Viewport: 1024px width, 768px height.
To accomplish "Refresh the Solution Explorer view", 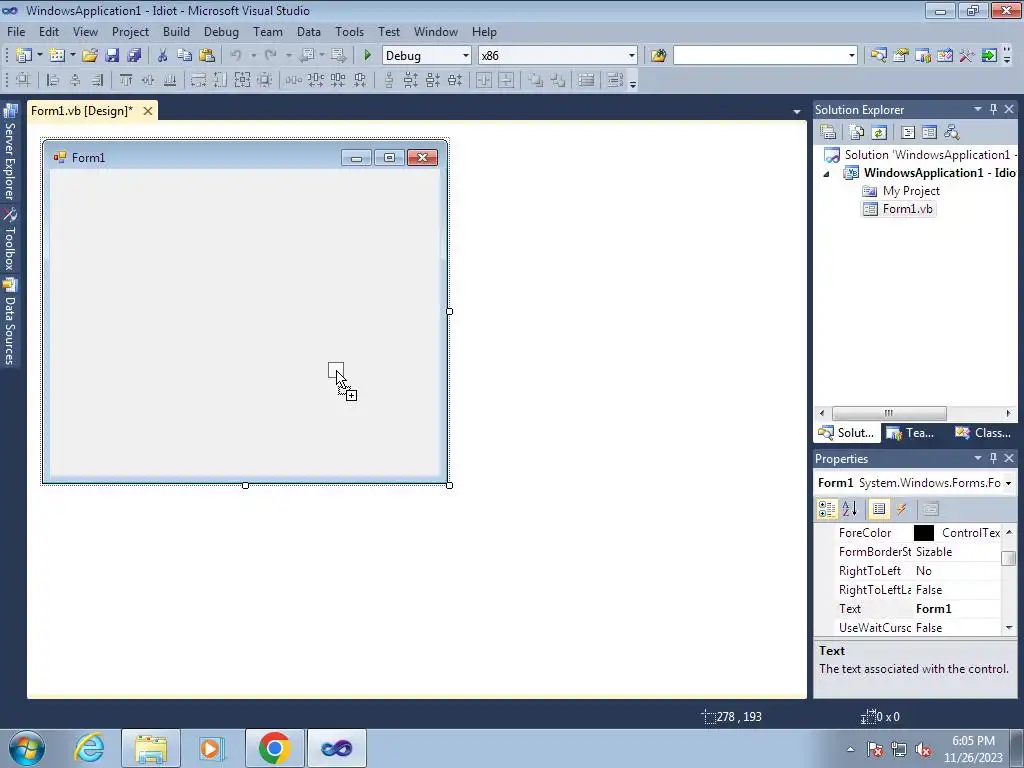I will [879, 133].
